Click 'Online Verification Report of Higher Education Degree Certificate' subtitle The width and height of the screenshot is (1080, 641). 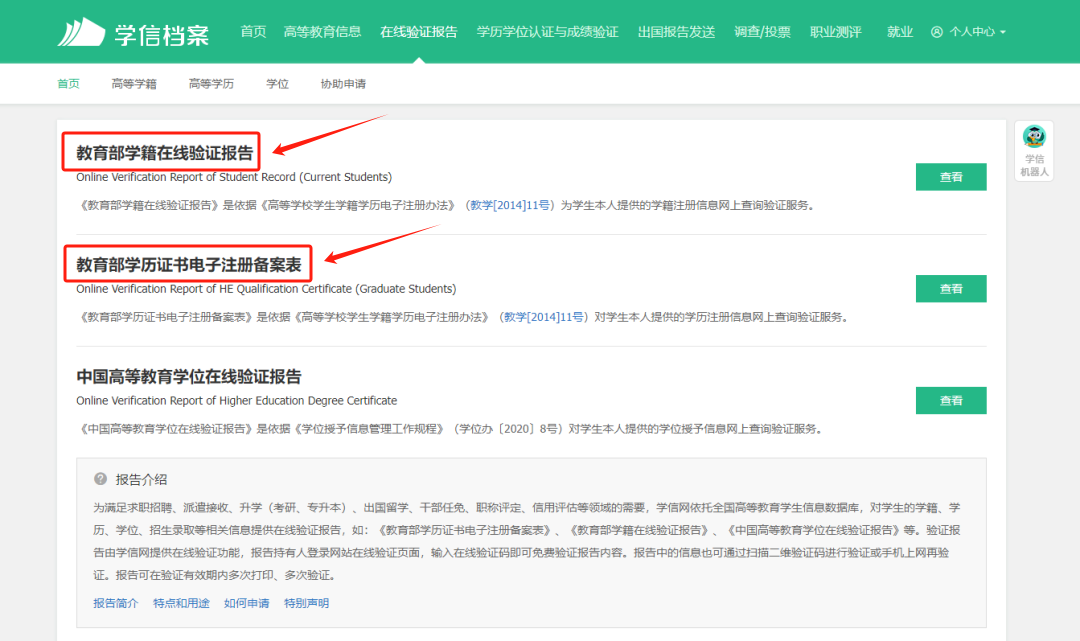point(236,401)
